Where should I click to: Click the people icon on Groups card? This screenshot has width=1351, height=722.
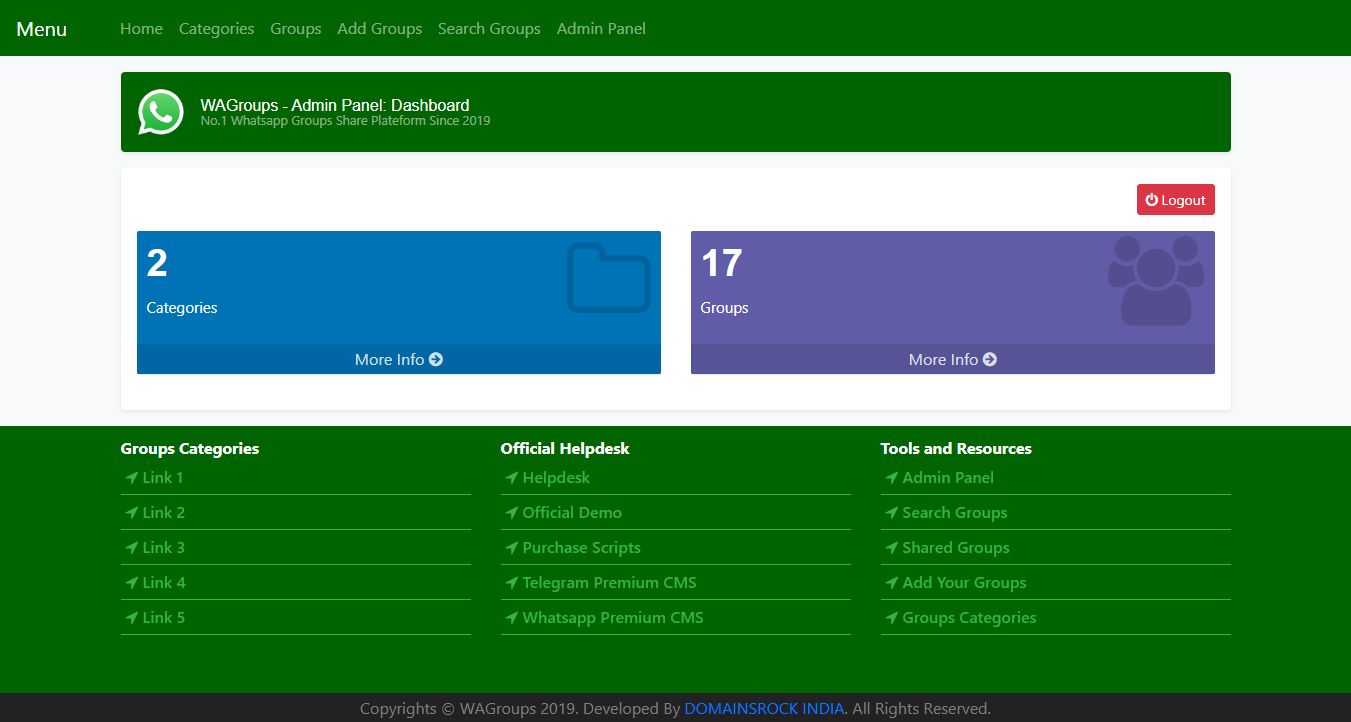click(1155, 280)
